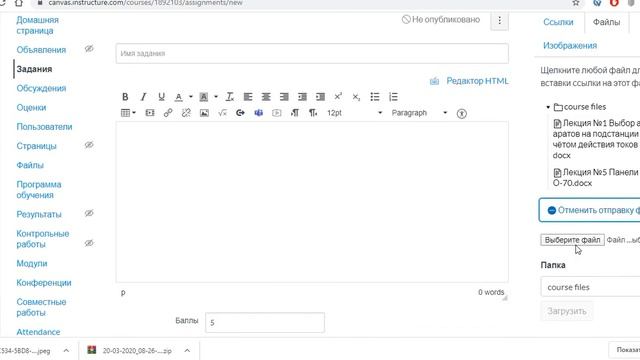Toggle underline formatting in editor

coord(161,97)
